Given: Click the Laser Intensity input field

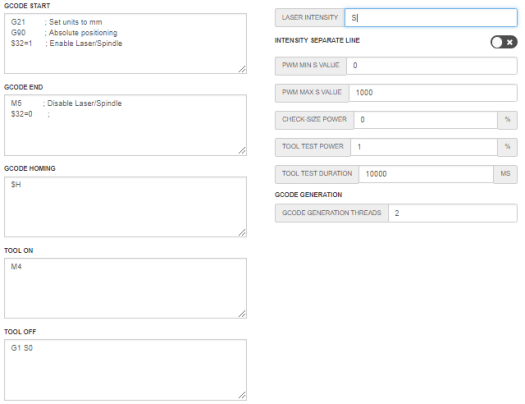Looking at the screenshot, I should click(431, 18).
